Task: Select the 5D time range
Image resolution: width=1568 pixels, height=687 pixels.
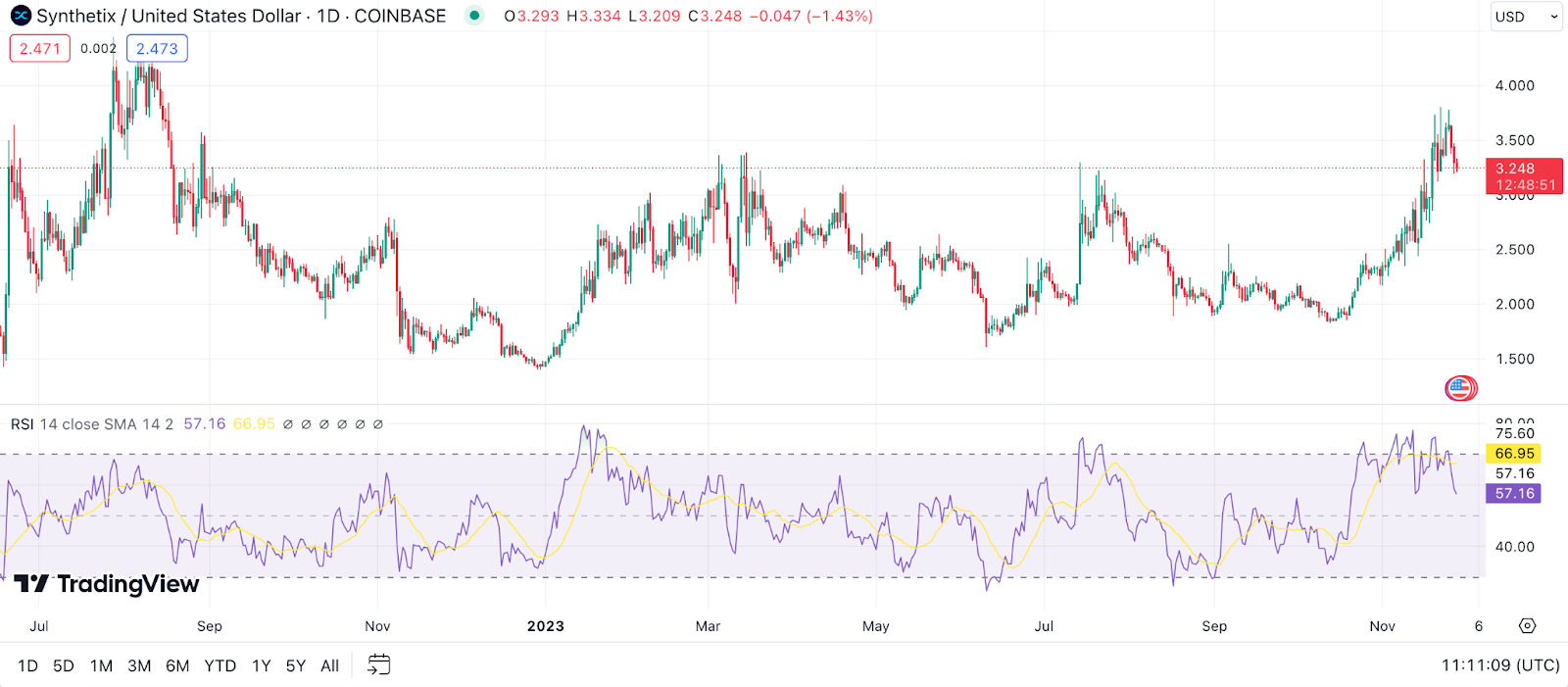Action: 64,665
